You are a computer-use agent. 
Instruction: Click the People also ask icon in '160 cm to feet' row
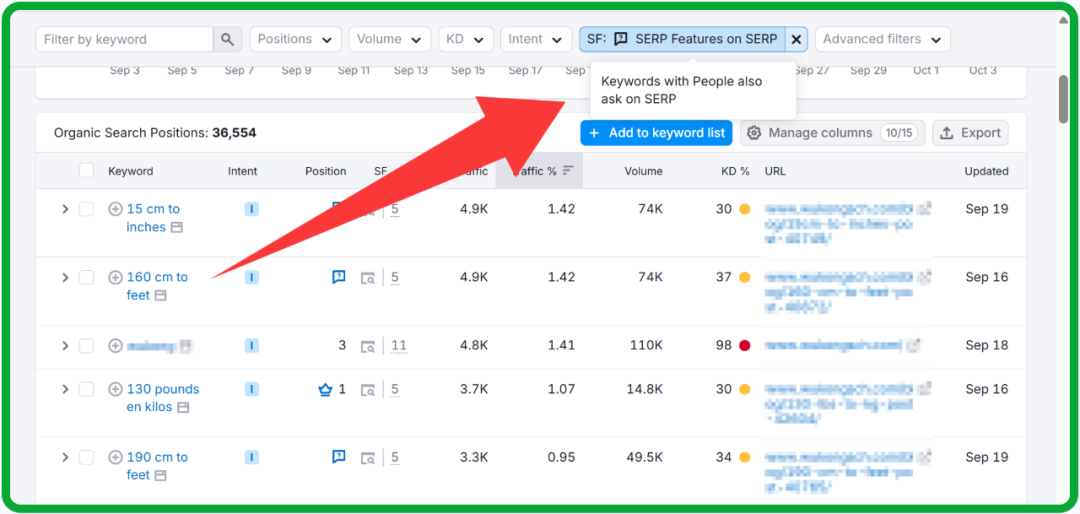tap(339, 277)
